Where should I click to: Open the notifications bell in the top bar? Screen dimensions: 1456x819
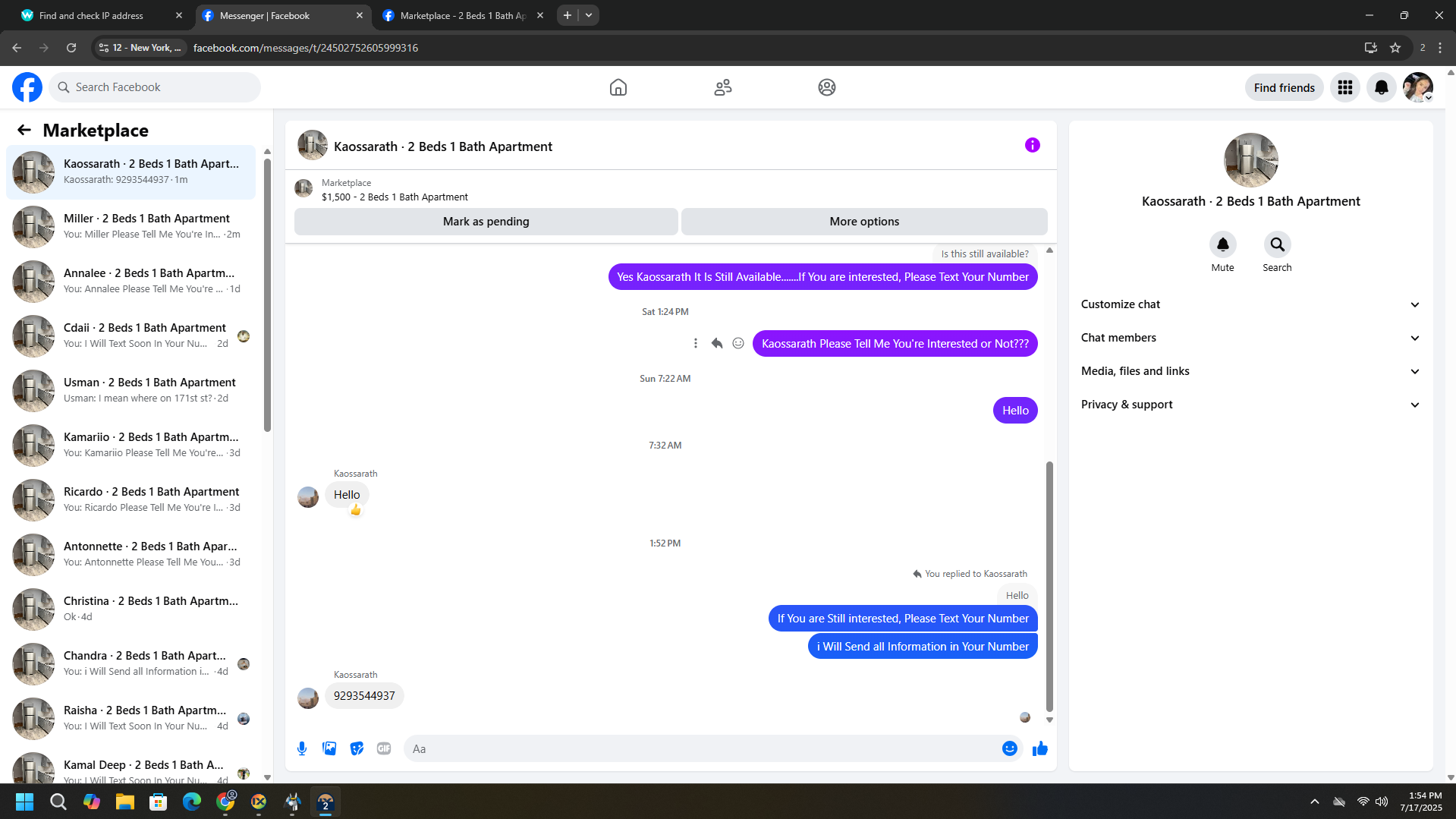click(1382, 87)
